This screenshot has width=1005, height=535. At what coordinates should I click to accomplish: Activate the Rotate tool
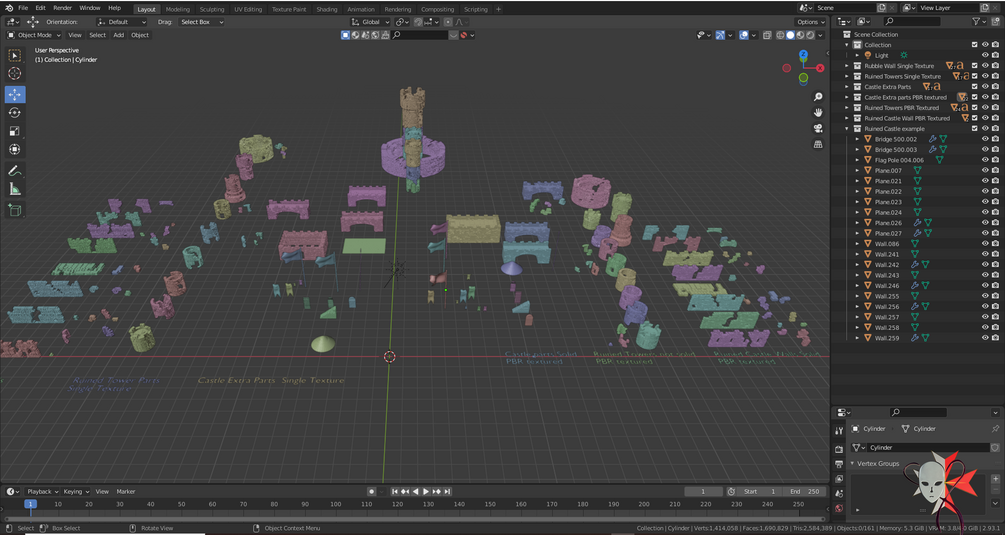pos(15,113)
